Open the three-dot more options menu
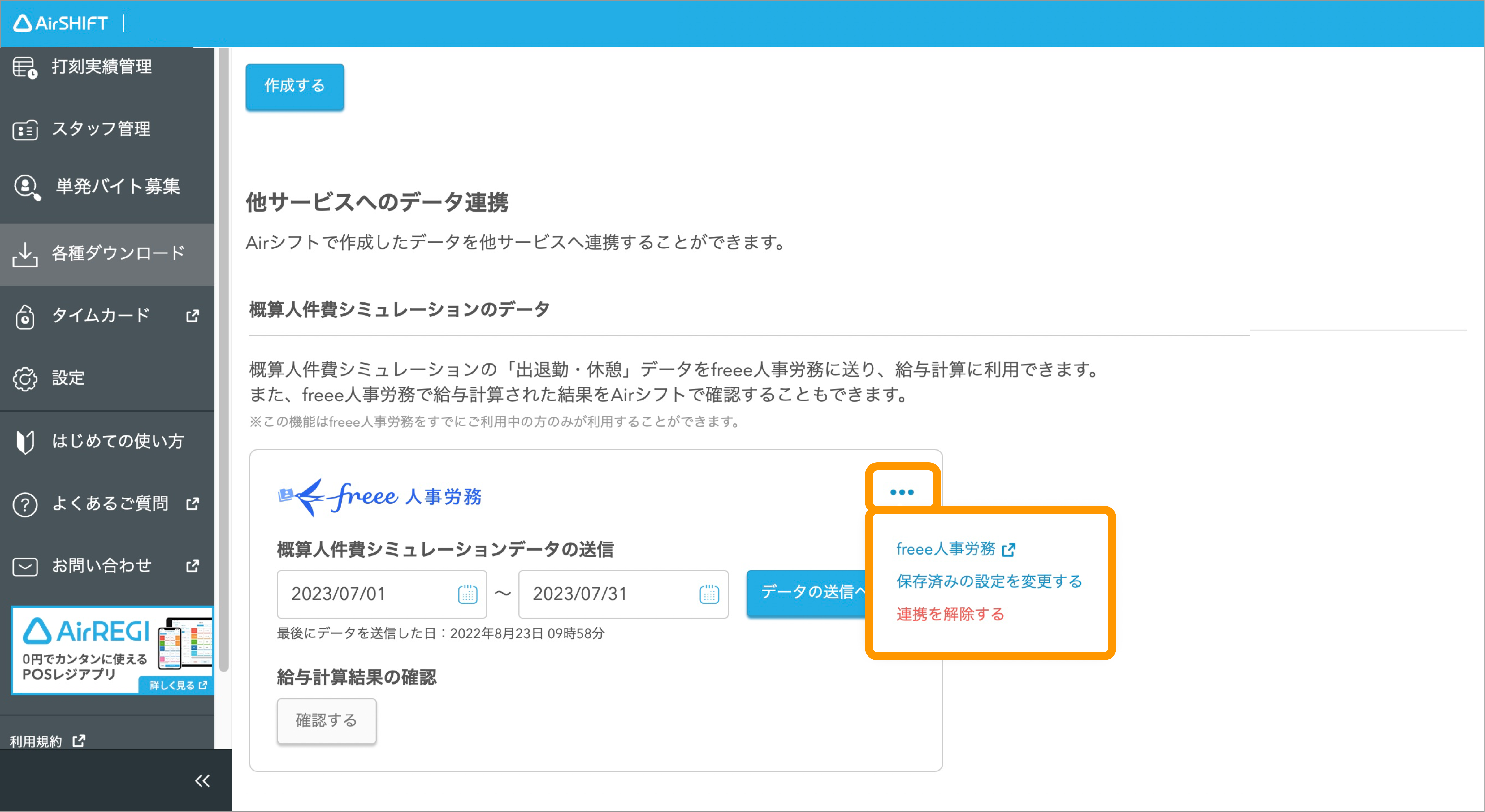1485x812 pixels. click(x=902, y=492)
